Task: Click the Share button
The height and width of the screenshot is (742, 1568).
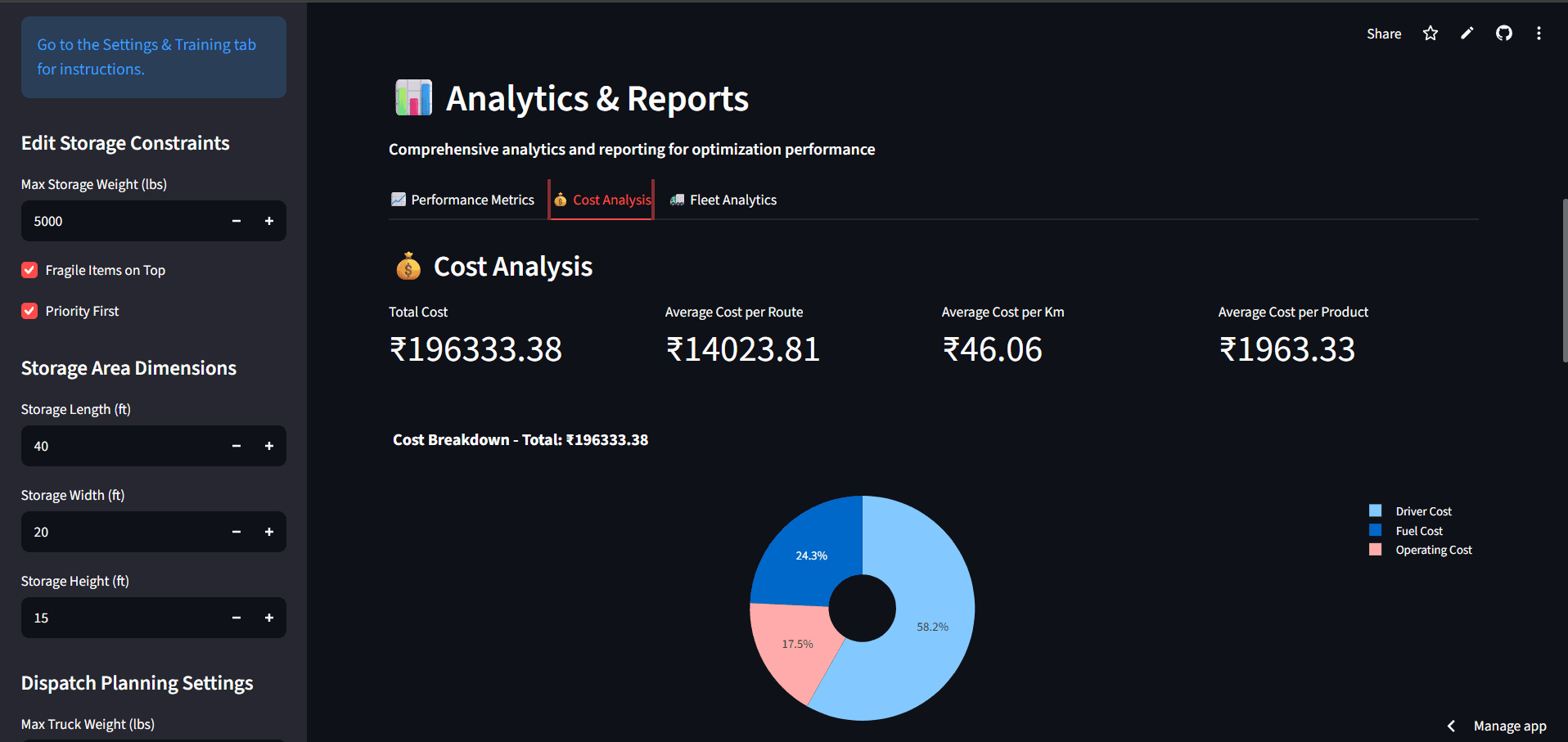Action: [1384, 34]
